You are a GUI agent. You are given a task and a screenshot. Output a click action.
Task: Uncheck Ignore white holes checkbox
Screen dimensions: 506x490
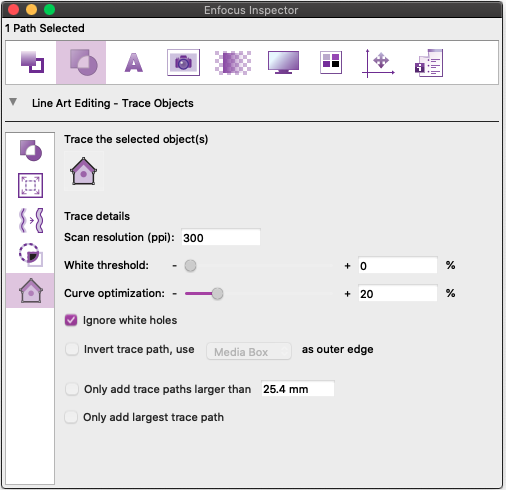(x=71, y=320)
